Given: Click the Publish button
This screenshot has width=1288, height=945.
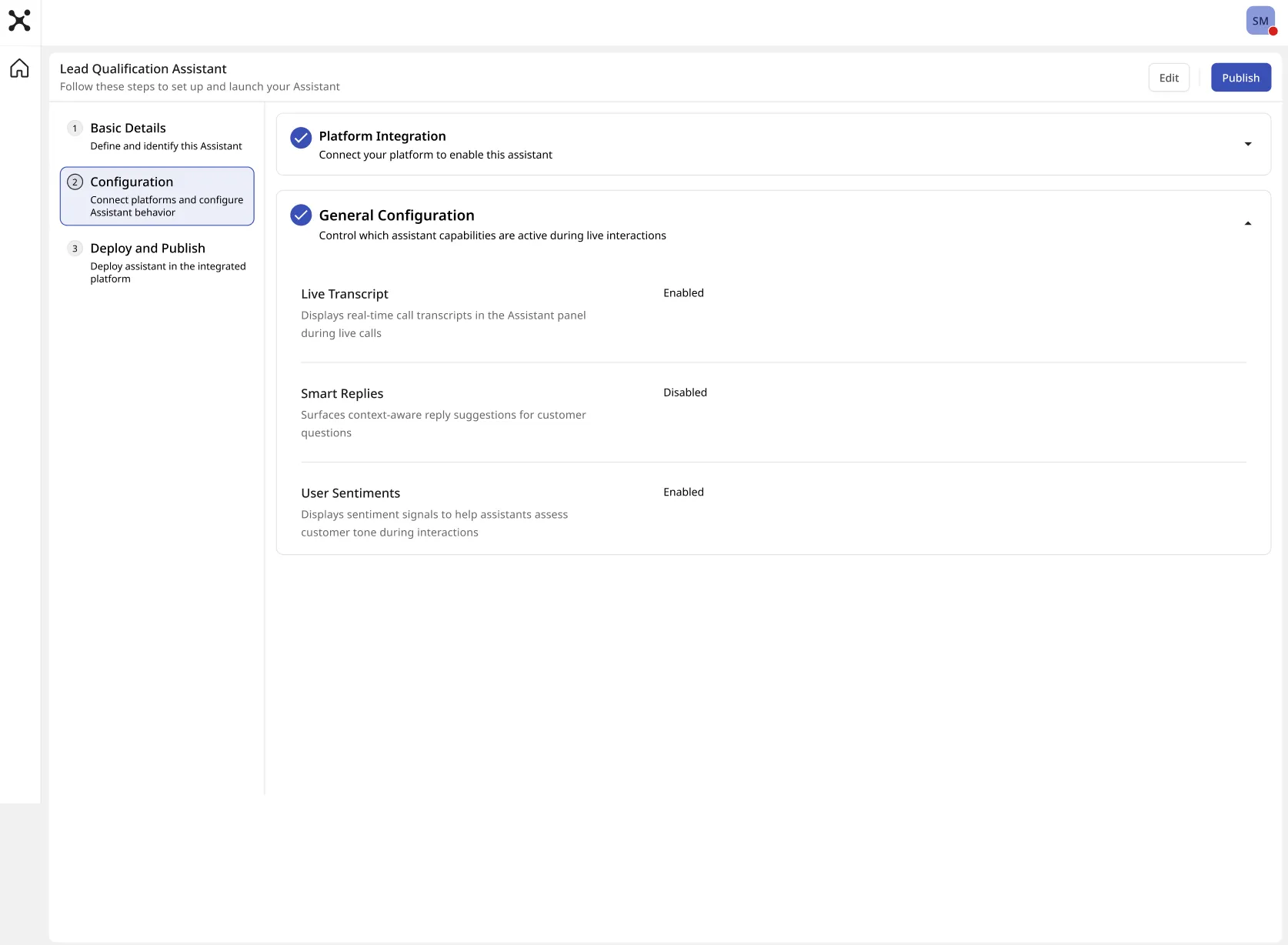Looking at the screenshot, I should tap(1240, 78).
